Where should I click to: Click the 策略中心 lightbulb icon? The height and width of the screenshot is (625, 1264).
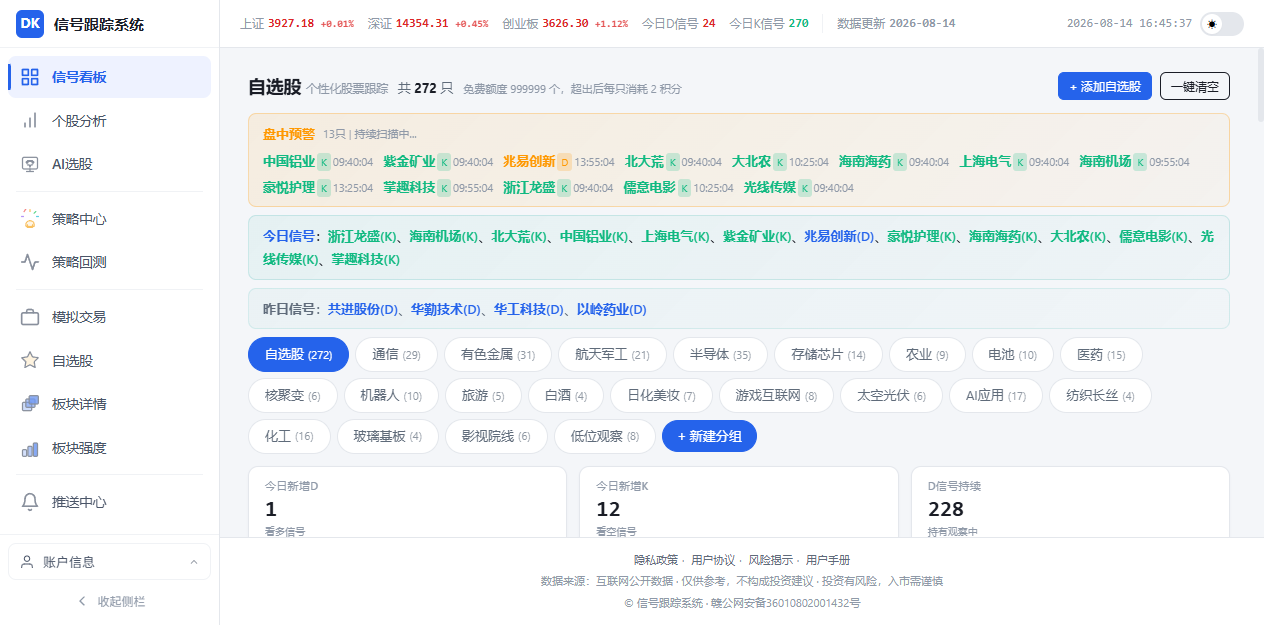pos(30,219)
